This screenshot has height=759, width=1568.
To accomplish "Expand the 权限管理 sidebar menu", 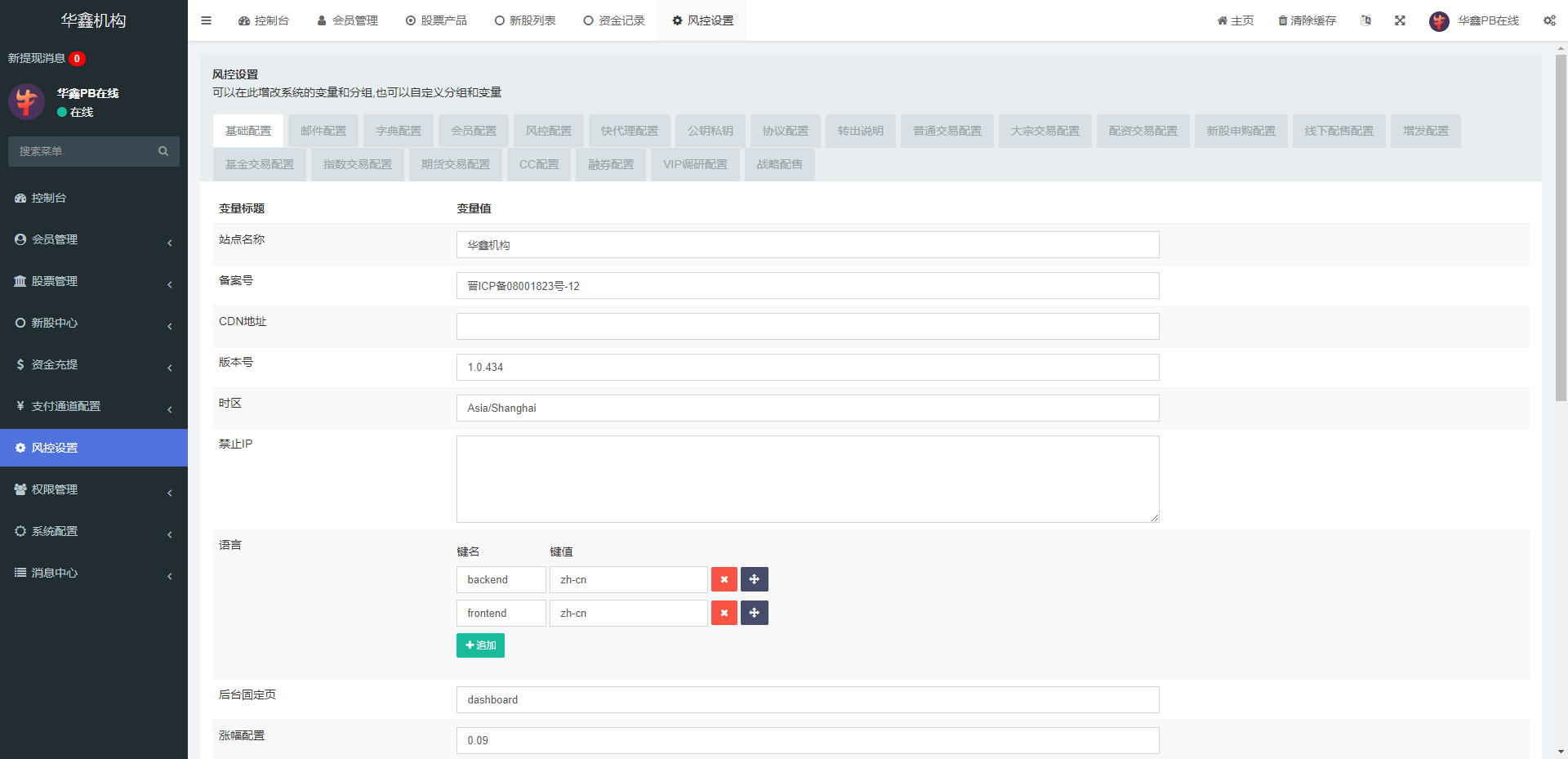I will [94, 489].
